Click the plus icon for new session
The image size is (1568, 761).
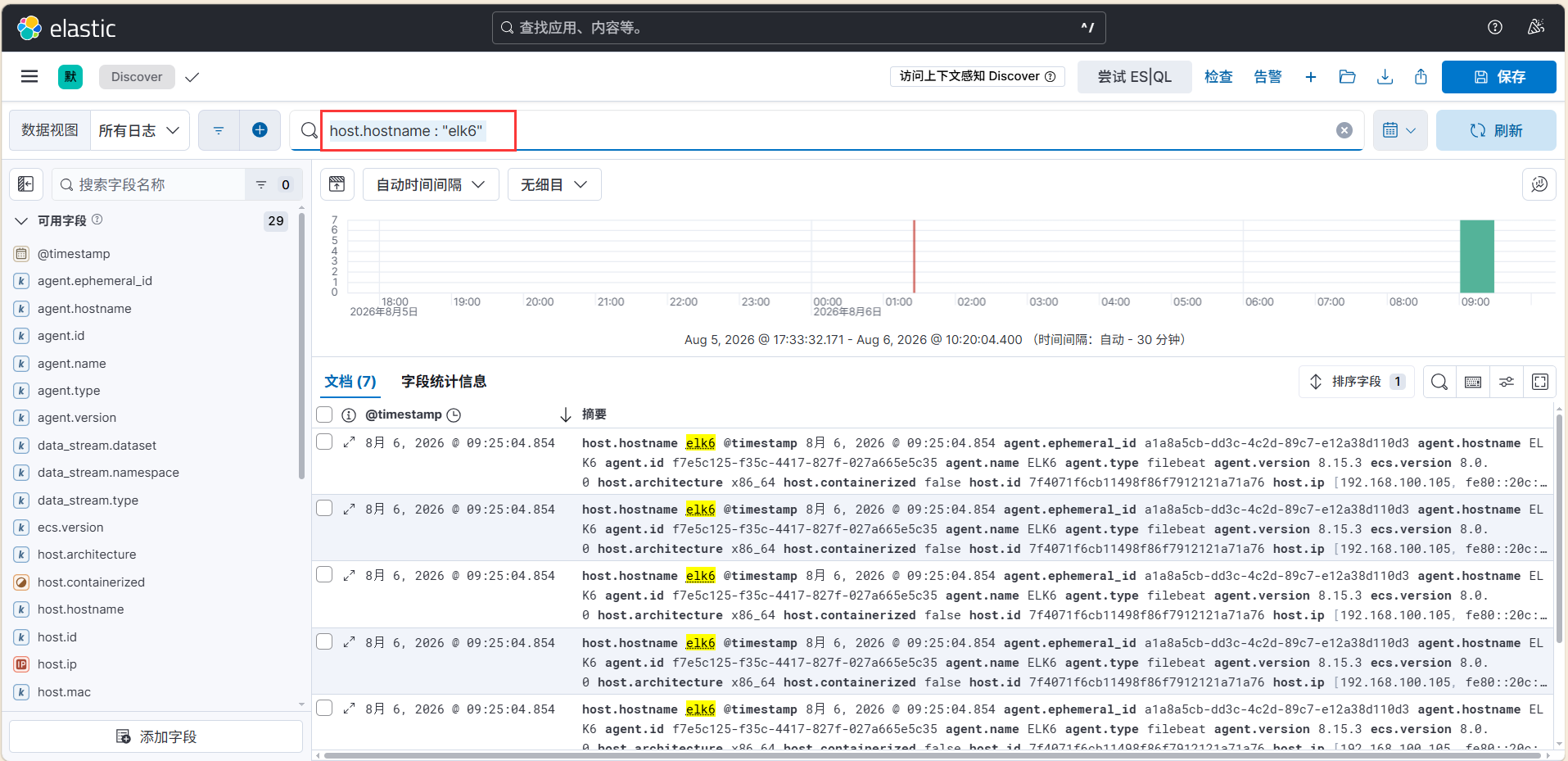[1311, 77]
